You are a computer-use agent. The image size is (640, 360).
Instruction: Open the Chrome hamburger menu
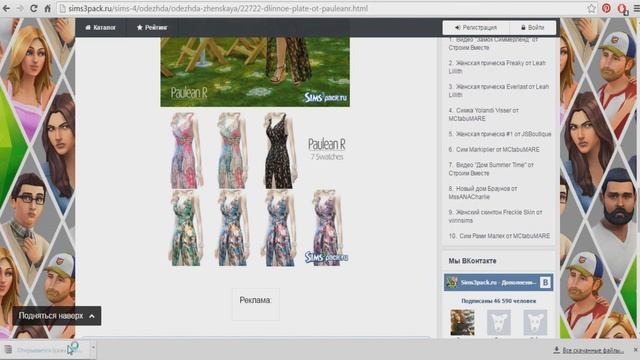pyautogui.click(x=636, y=8)
